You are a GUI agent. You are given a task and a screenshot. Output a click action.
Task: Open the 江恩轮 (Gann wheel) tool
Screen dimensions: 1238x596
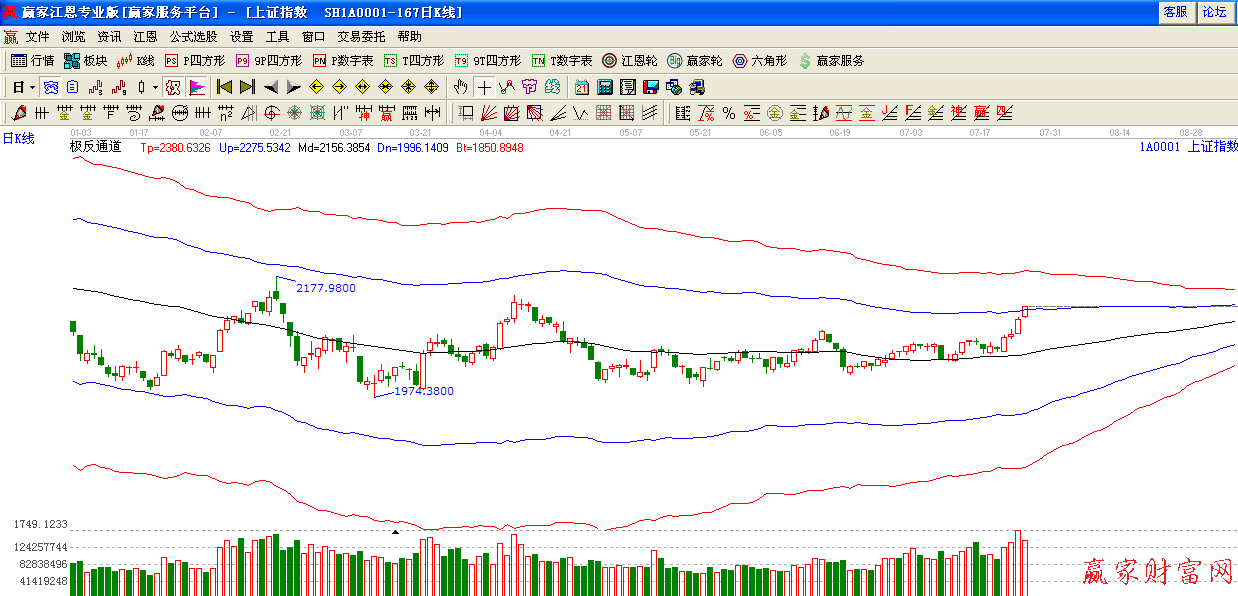(630, 61)
